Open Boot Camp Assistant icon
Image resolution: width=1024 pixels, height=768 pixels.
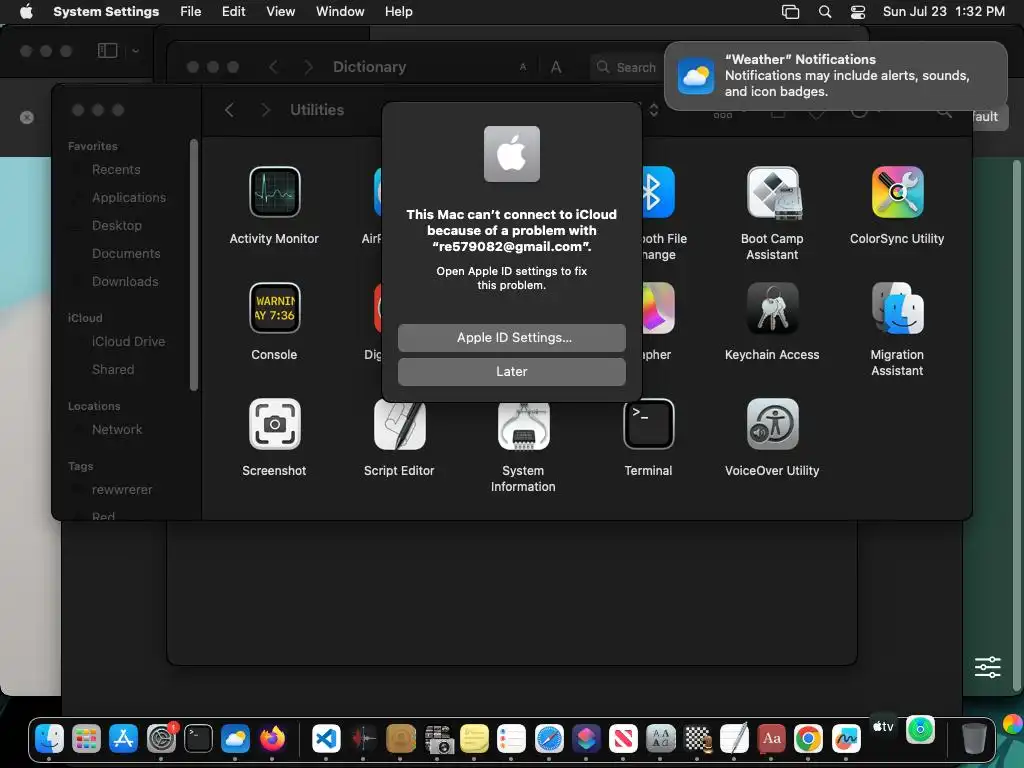click(774, 192)
